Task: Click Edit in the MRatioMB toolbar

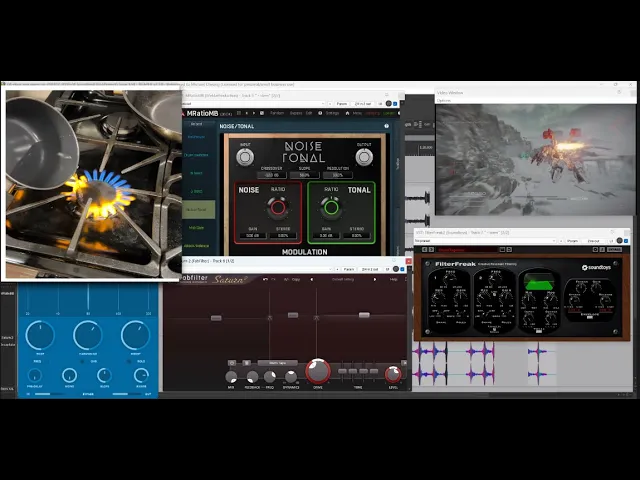Action: click(309, 113)
